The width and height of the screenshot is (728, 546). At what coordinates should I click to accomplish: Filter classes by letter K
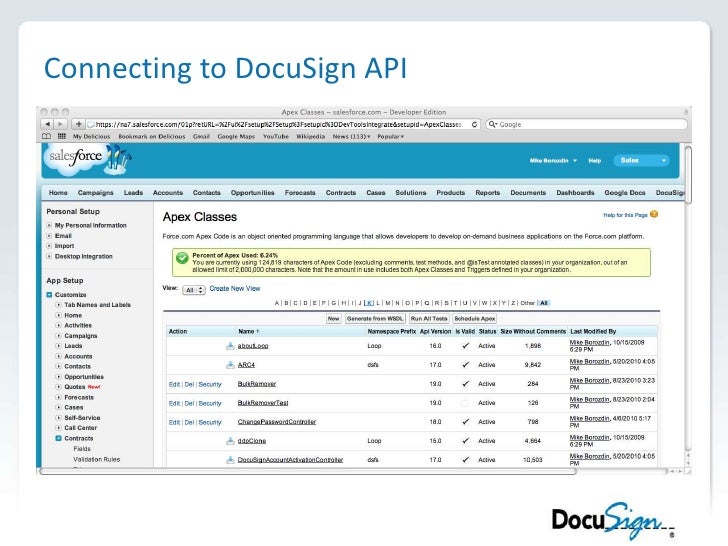coord(369,303)
